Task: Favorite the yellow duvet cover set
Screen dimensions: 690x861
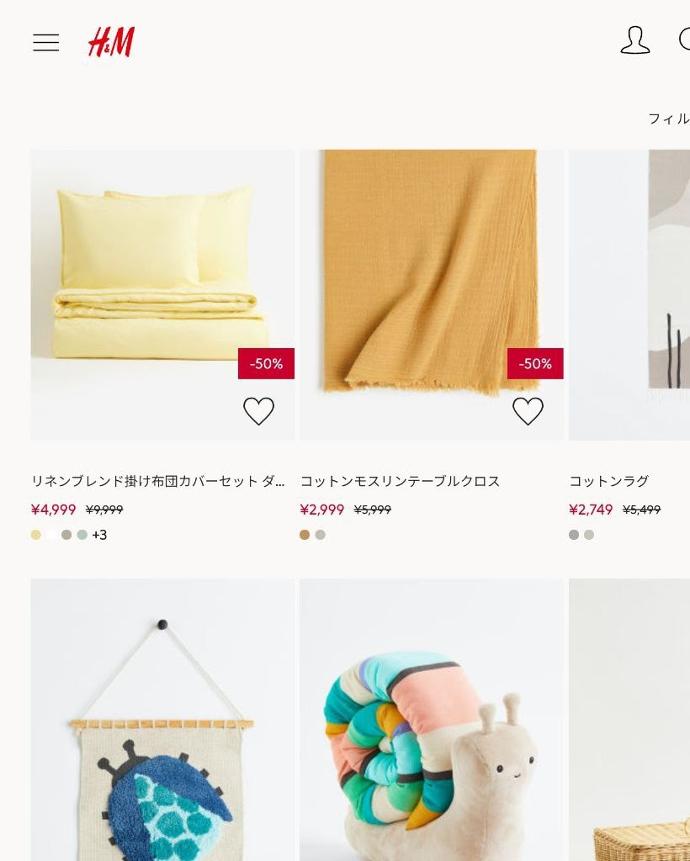Action: point(259,411)
